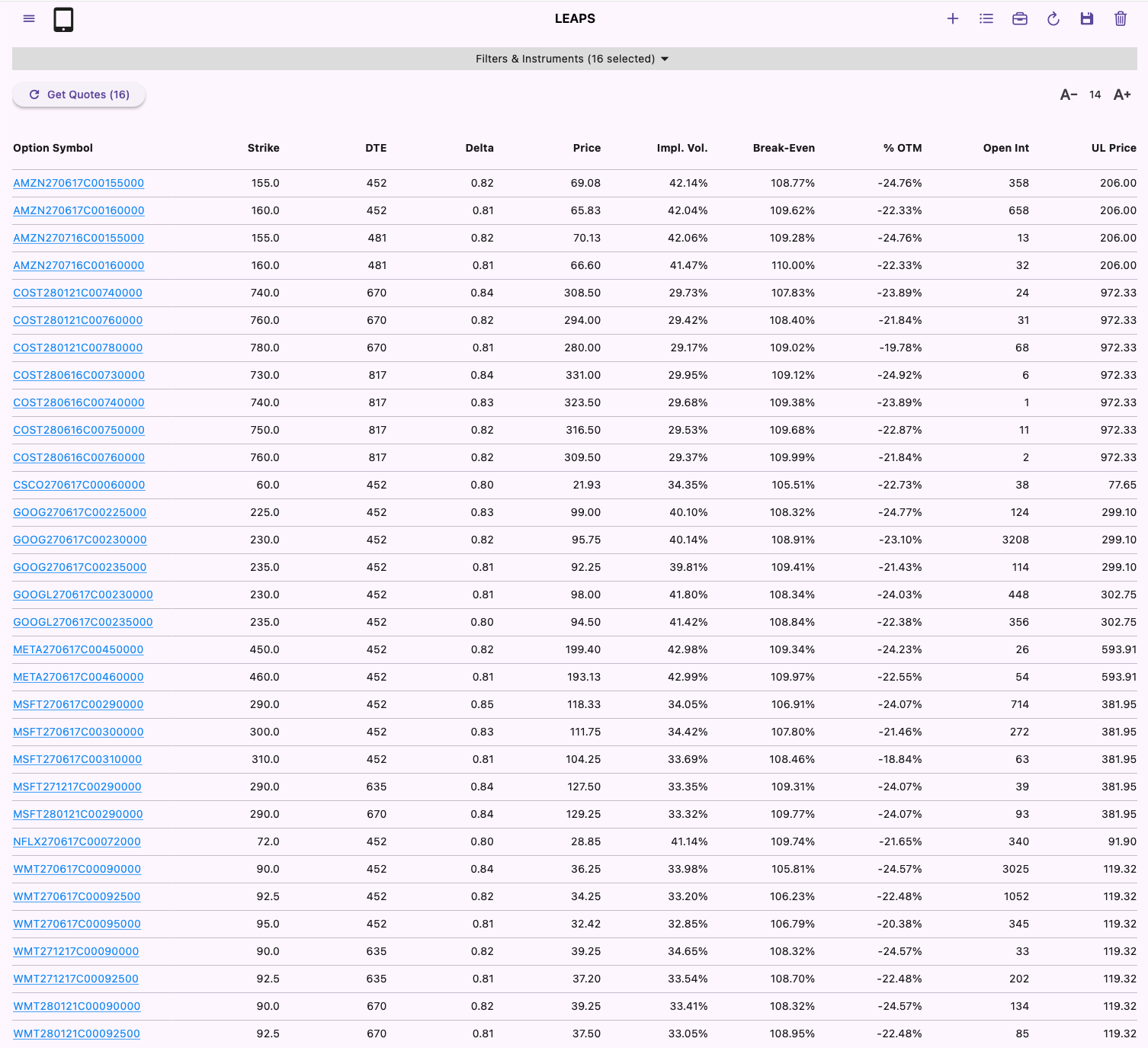Open the NFLX270617C00072000 option link
This screenshot has width=1148, height=1048.
click(x=76, y=841)
